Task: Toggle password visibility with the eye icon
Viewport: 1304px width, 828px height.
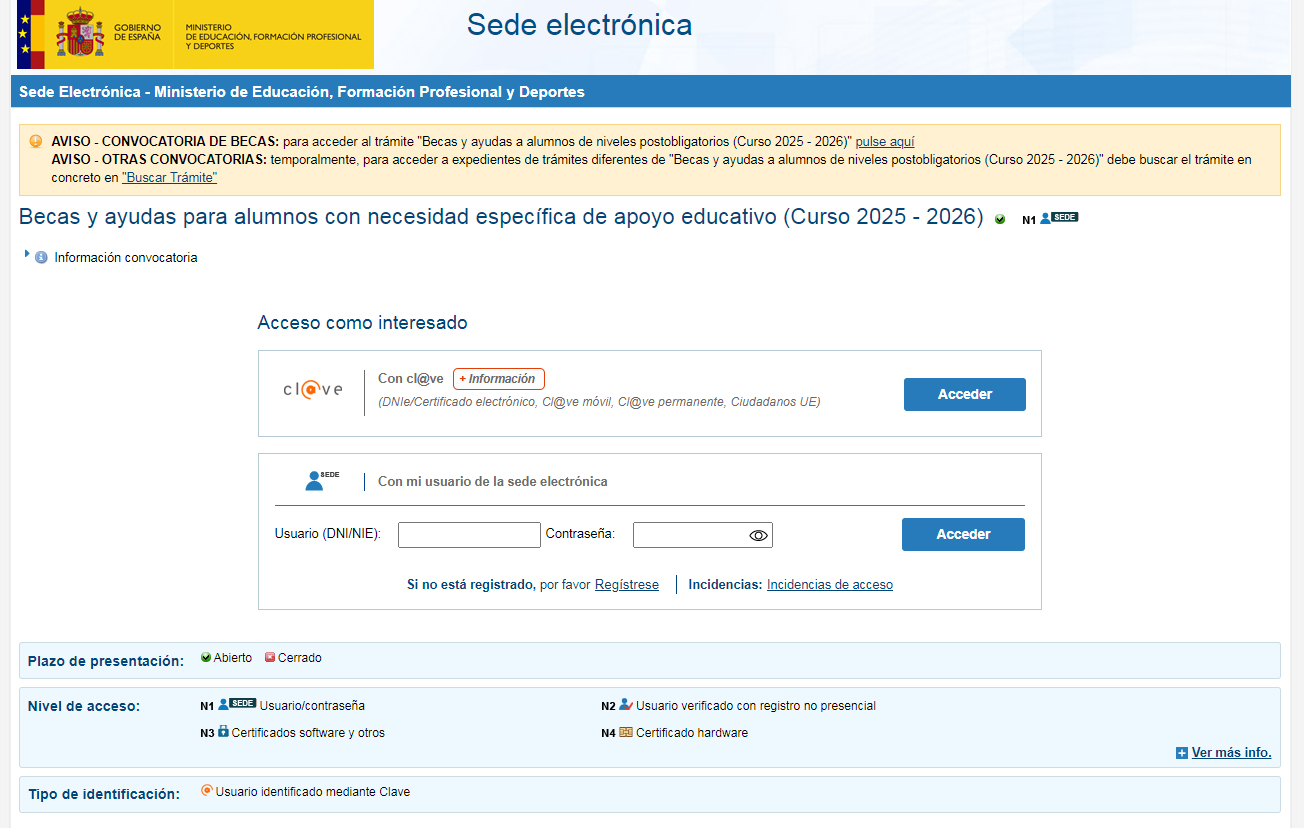Action: 758,536
